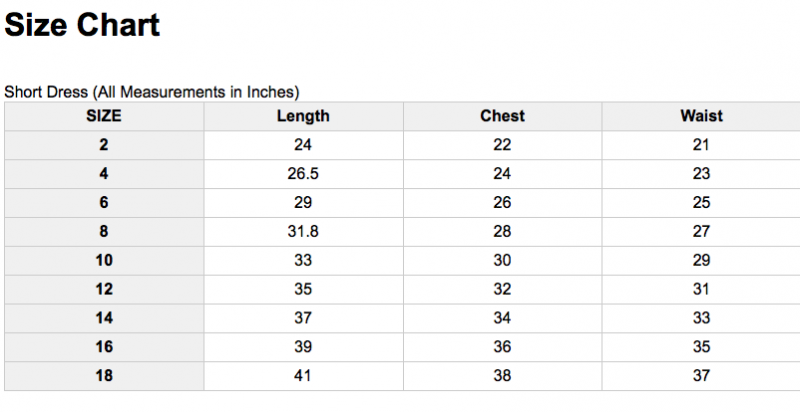Viewport: 800px width, 412px height.
Task: Click the waist value 31 cell
Action: 701,290
